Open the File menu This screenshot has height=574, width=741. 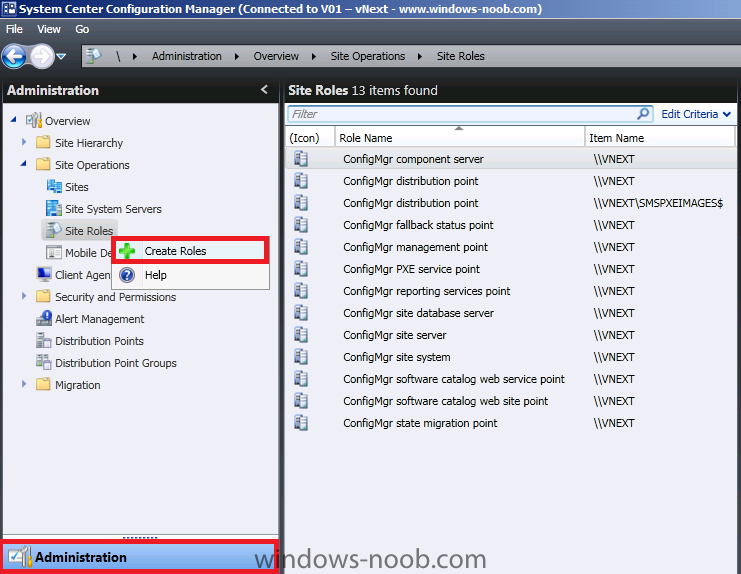click(14, 29)
